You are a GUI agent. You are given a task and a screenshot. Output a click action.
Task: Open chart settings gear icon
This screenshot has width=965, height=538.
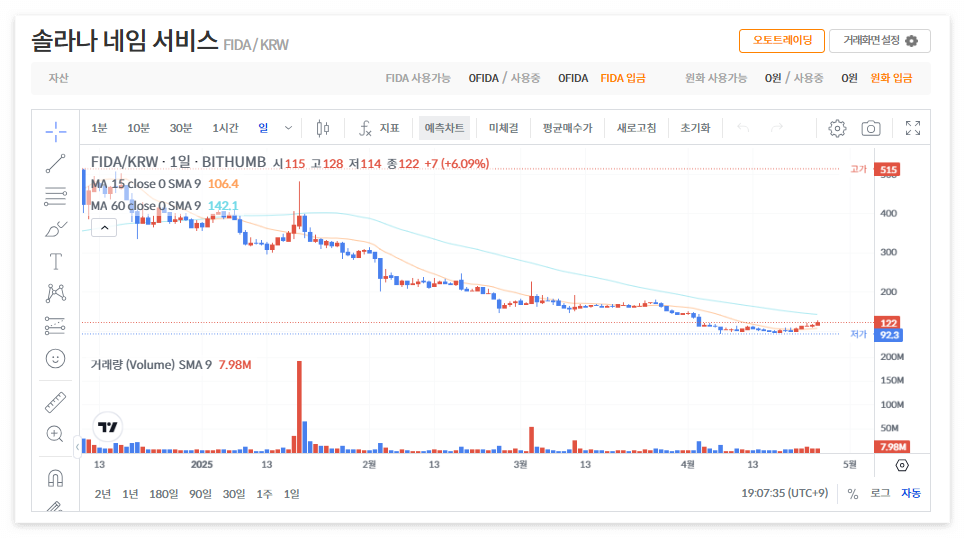coord(837,128)
